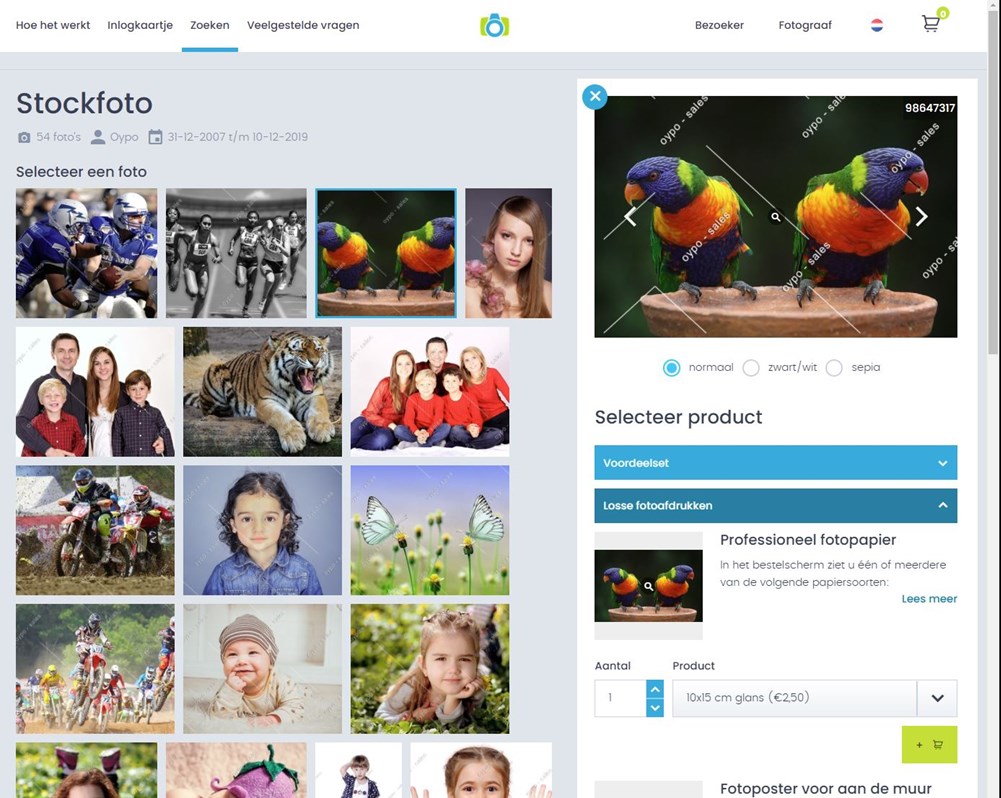Zoom parrot preview with magnifier icon
1001x798 pixels.
(776, 217)
